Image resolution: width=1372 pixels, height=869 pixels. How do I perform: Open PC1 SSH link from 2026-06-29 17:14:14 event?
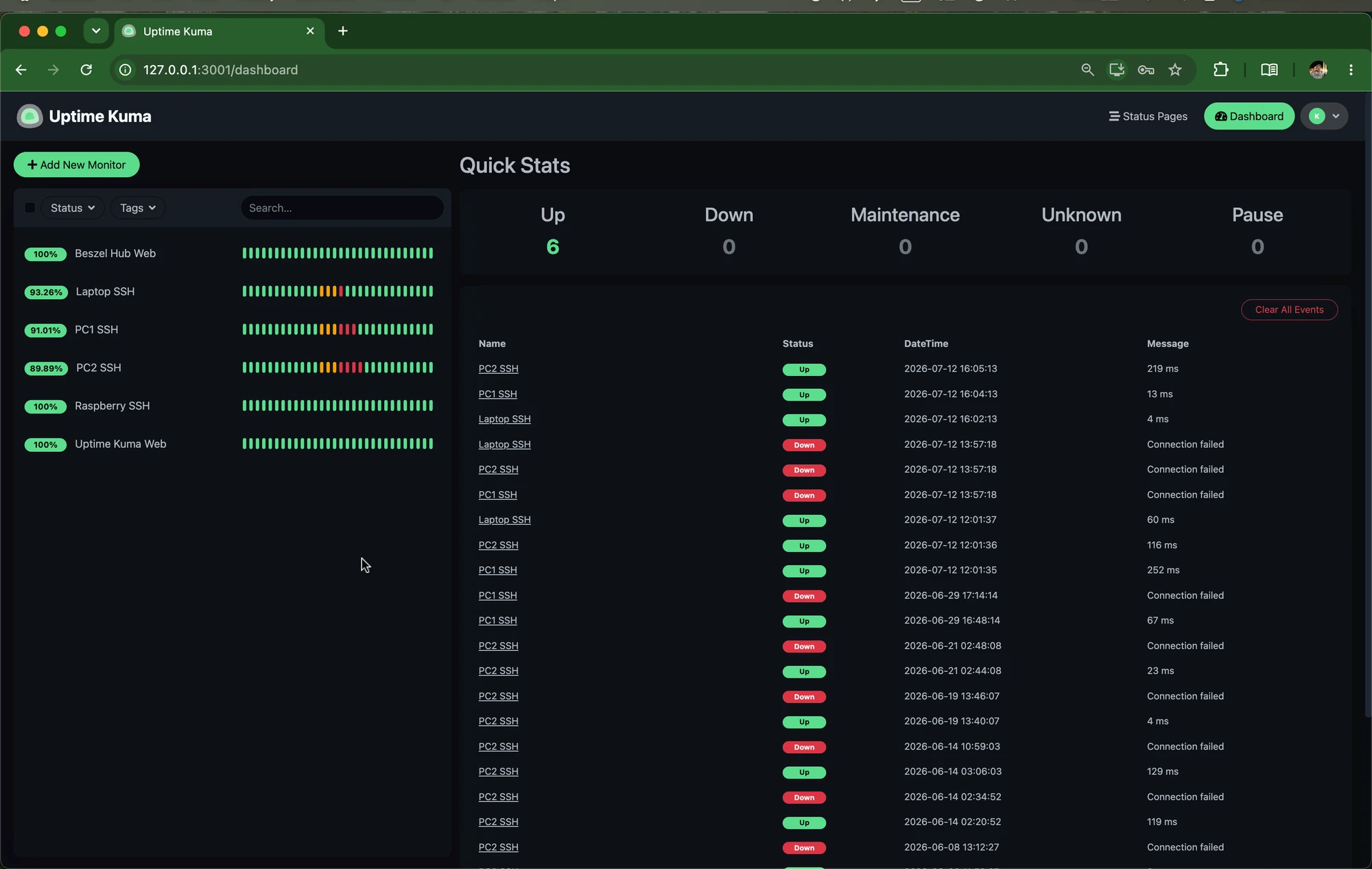498,595
